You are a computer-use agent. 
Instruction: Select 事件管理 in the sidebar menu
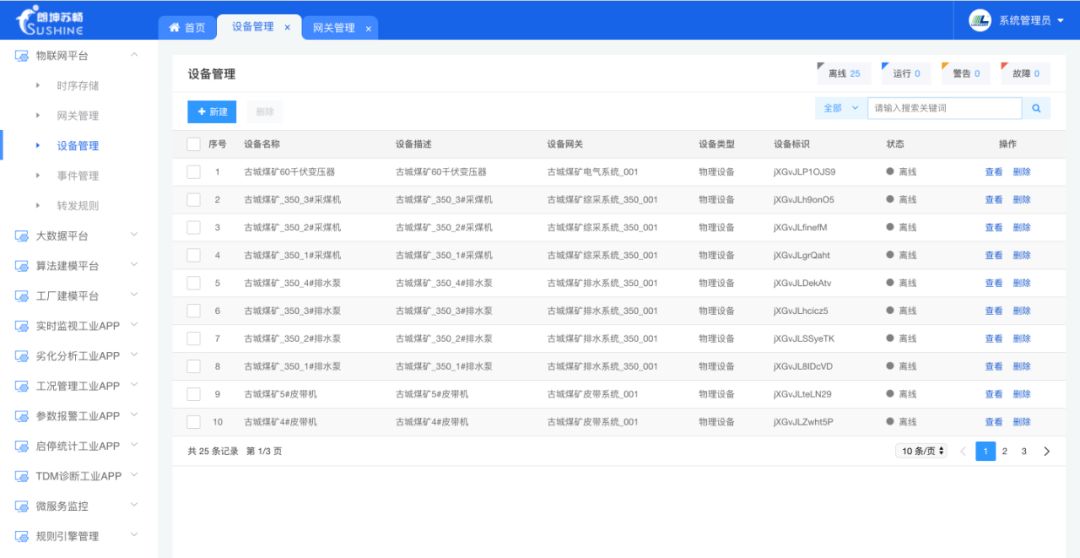click(x=78, y=176)
